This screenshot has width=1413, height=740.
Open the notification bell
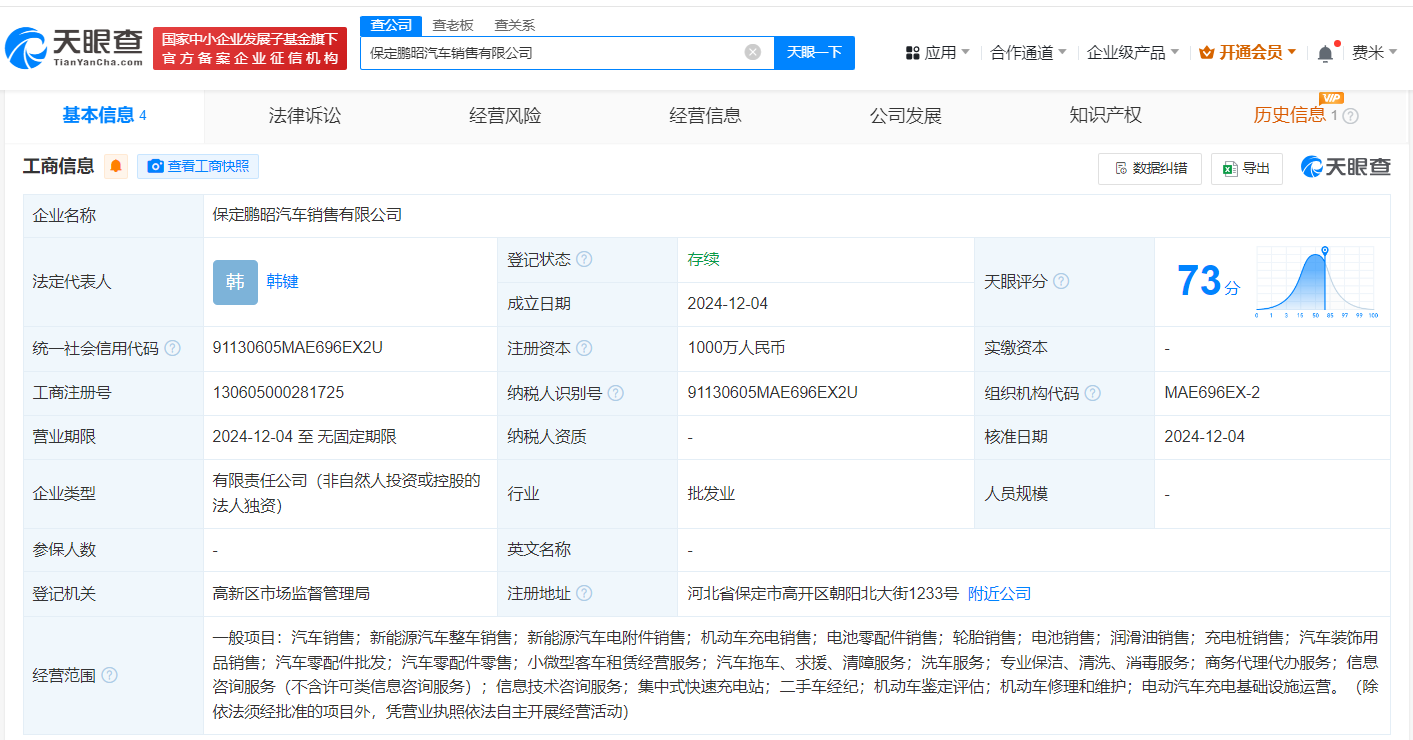pos(1326,53)
